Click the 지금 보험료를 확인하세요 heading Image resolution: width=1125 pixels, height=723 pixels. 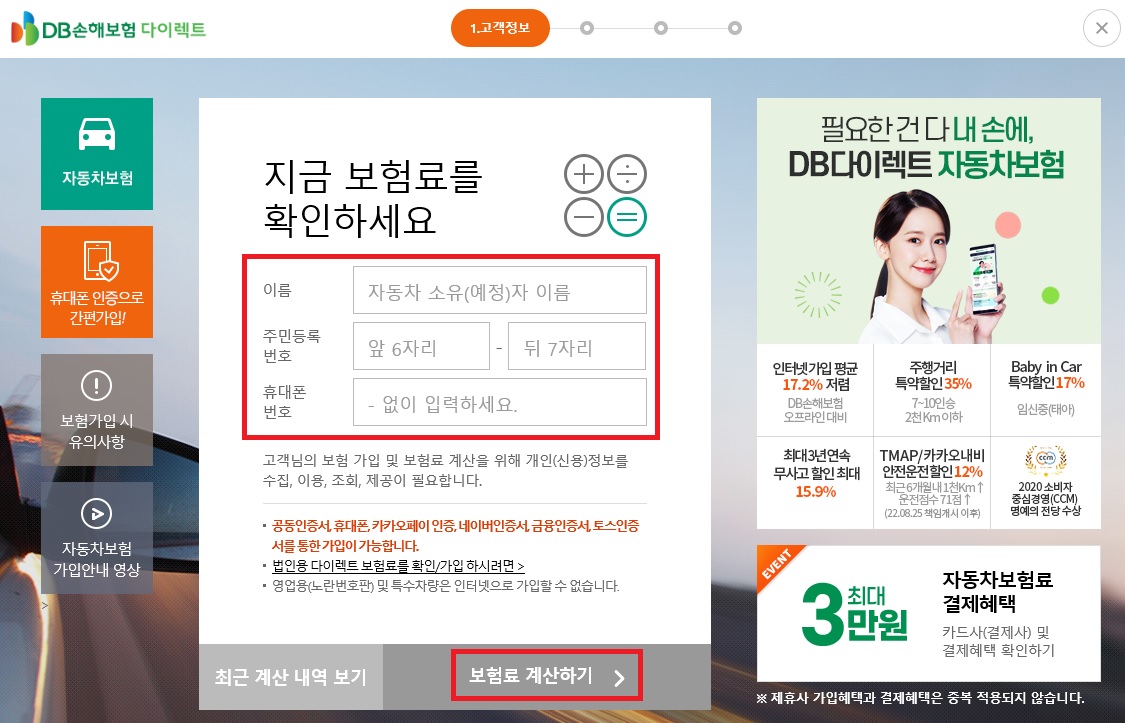[x=373, y=197]
